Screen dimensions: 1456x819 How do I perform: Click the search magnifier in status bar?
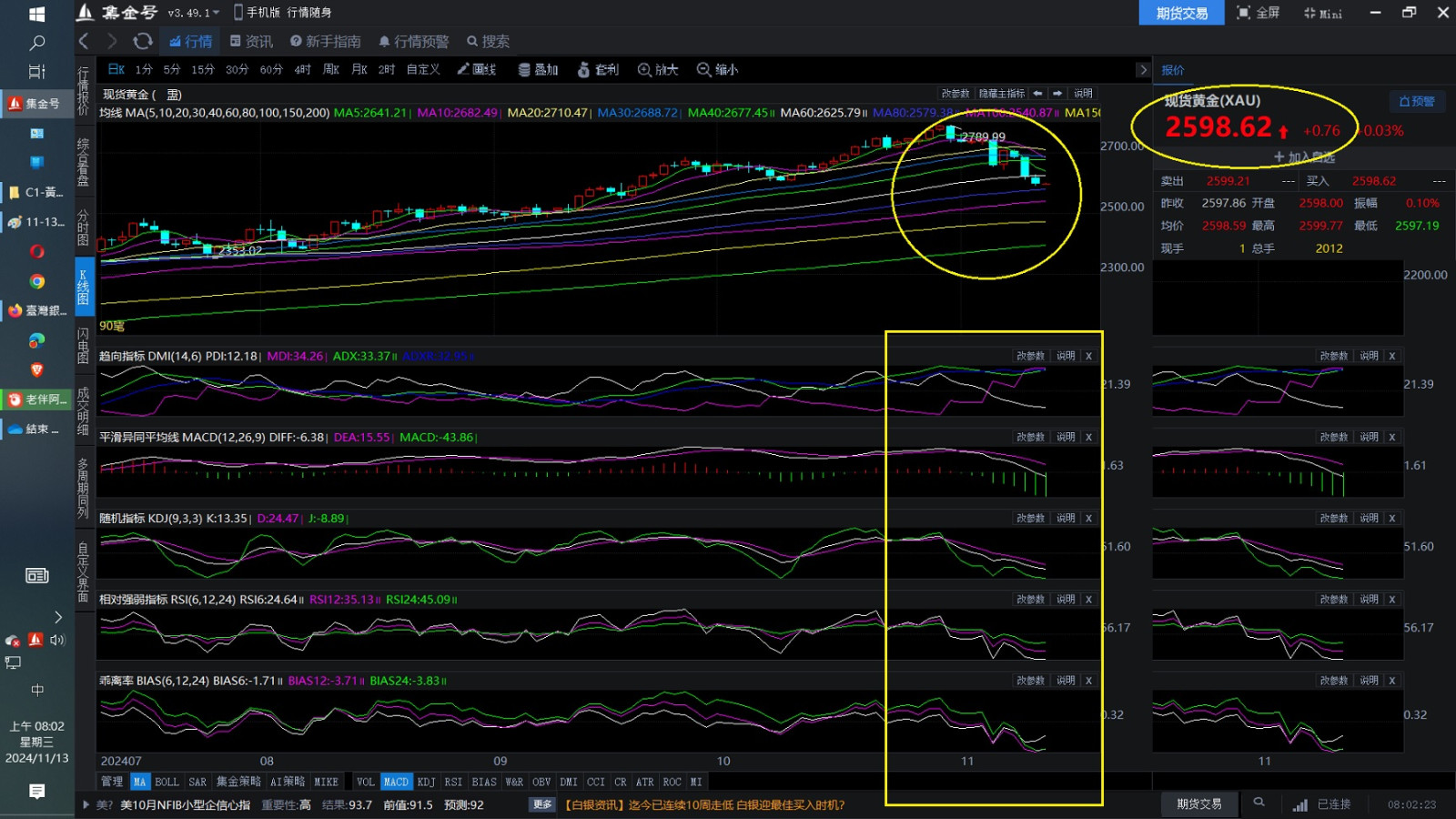(x=1259, y=803)
